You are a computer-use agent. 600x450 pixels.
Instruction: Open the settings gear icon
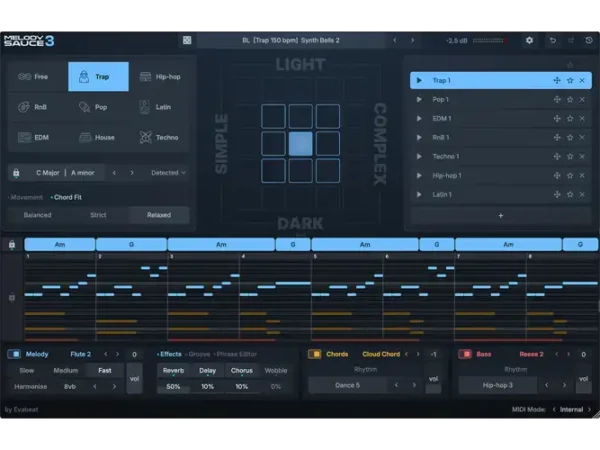(529, 40)
